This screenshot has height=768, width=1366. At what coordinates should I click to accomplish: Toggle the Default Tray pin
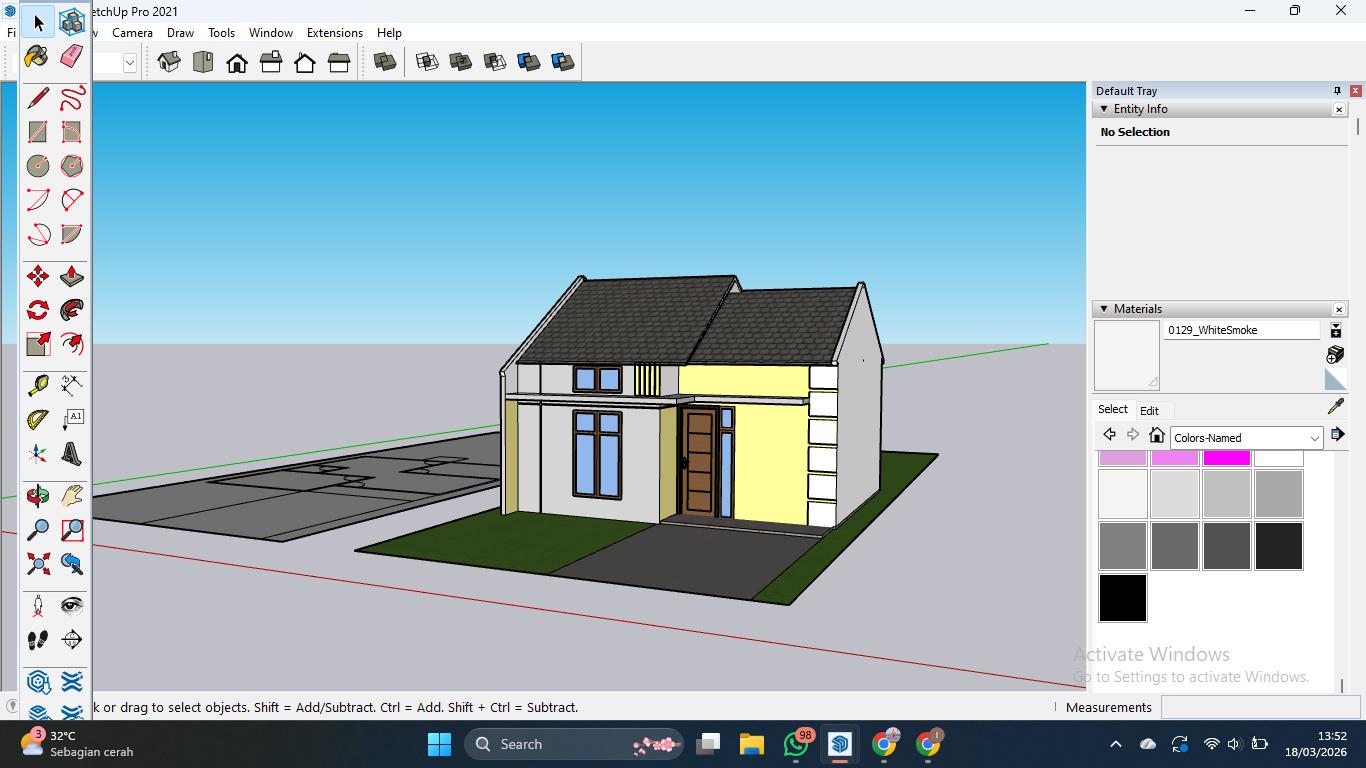(x=1337, y=91)
